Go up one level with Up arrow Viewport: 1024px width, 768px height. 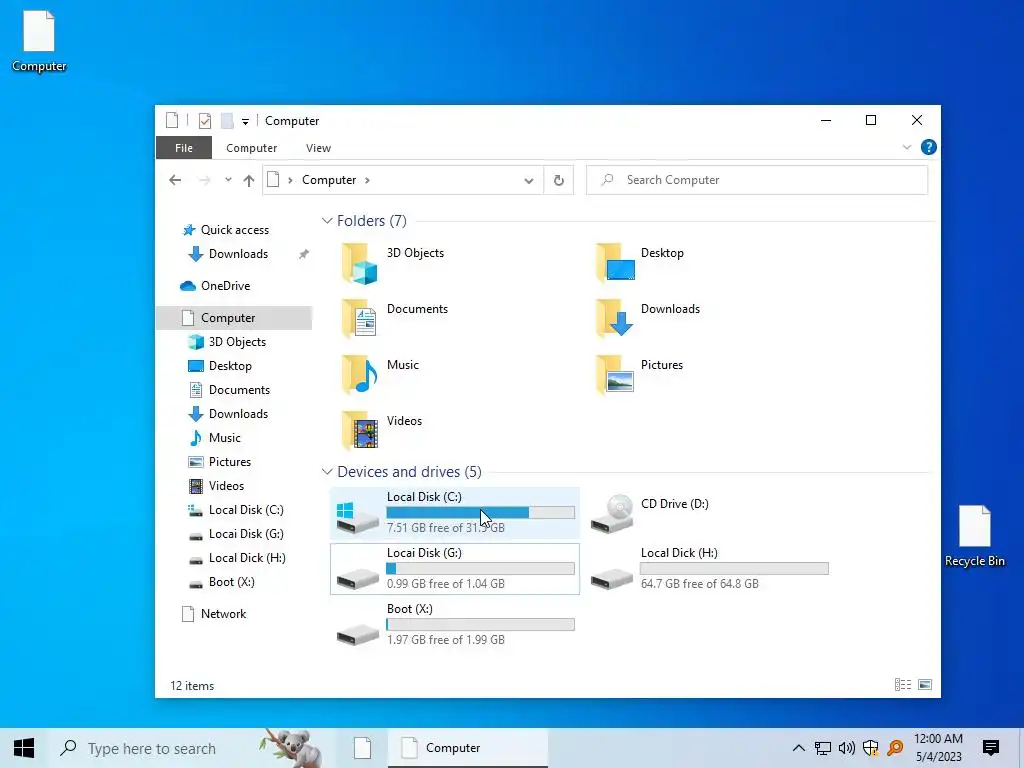249,181
